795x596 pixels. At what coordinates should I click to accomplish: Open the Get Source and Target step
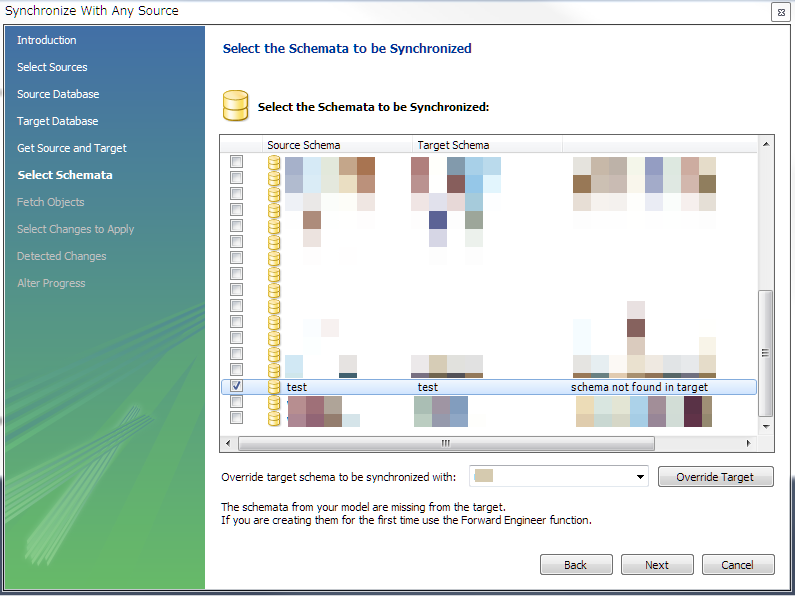[71, 148]
